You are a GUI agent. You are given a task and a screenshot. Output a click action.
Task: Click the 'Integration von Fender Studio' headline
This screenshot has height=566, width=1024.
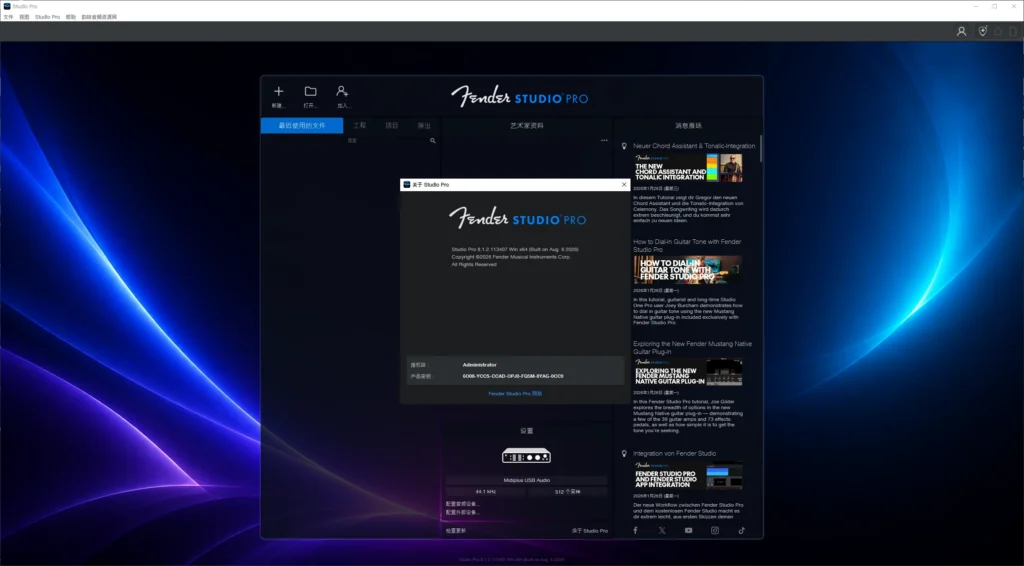click(x=674, y=453)
